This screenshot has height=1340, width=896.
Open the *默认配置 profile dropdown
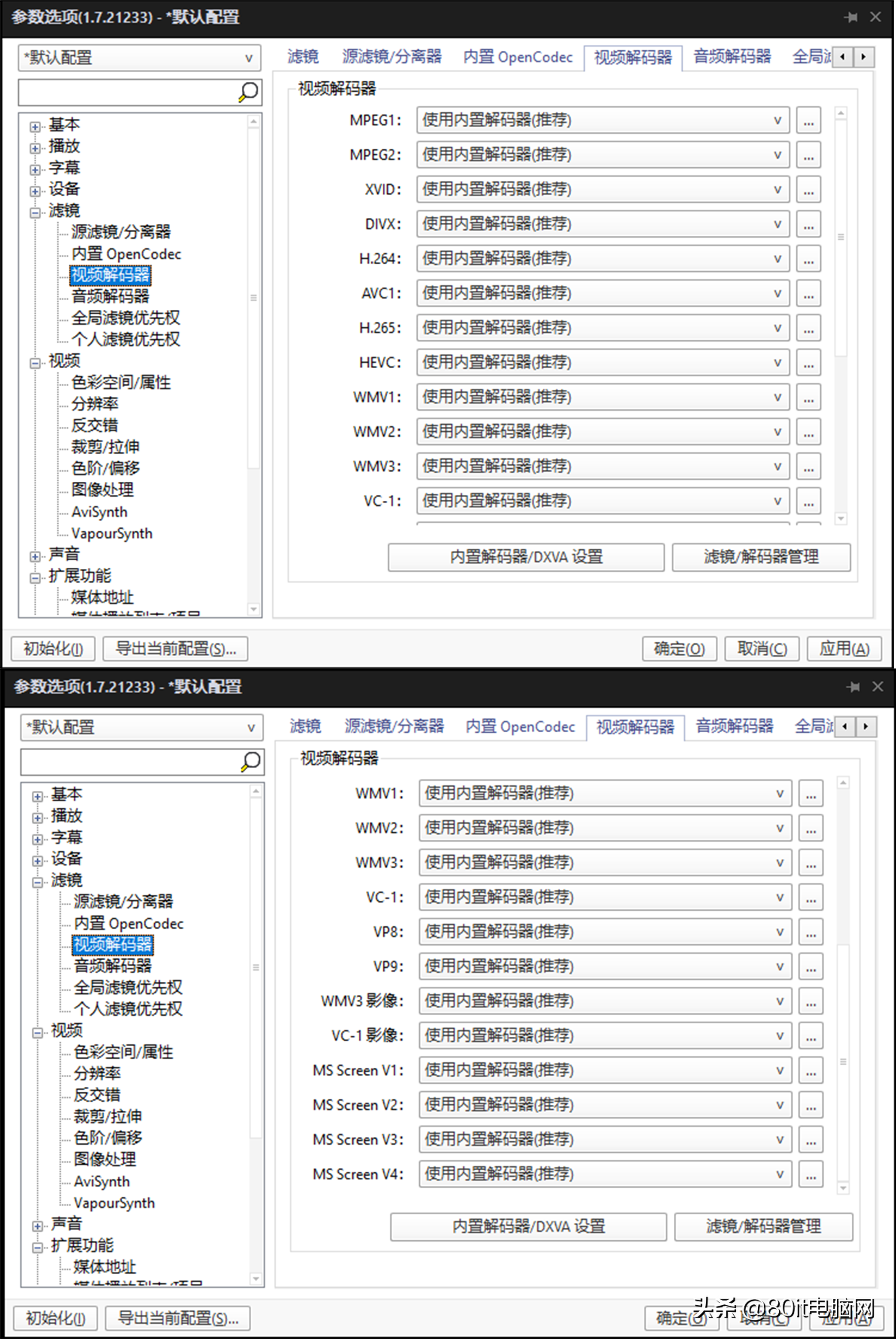(248, 58)
